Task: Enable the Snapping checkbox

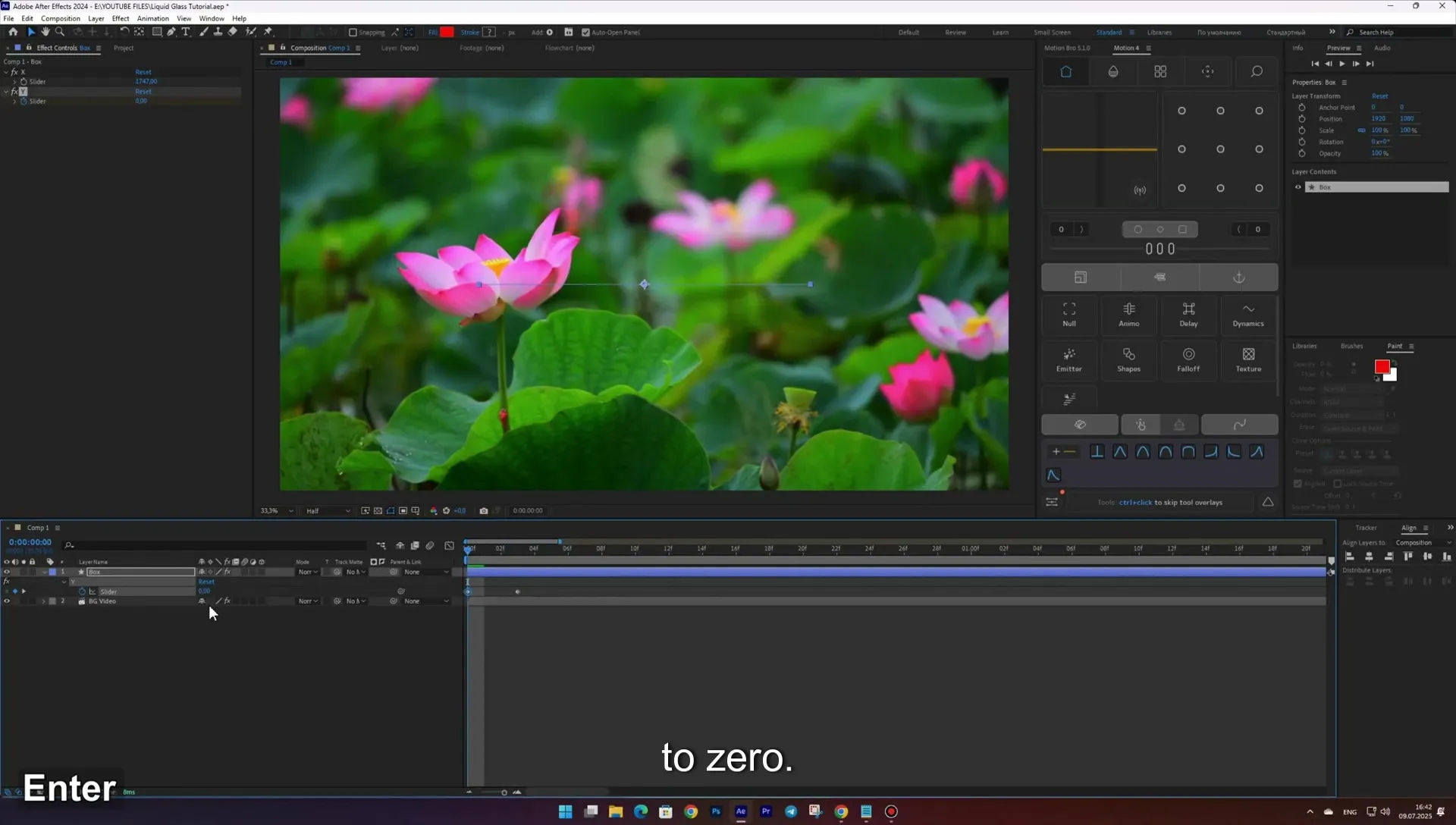Action: (353, 33)
